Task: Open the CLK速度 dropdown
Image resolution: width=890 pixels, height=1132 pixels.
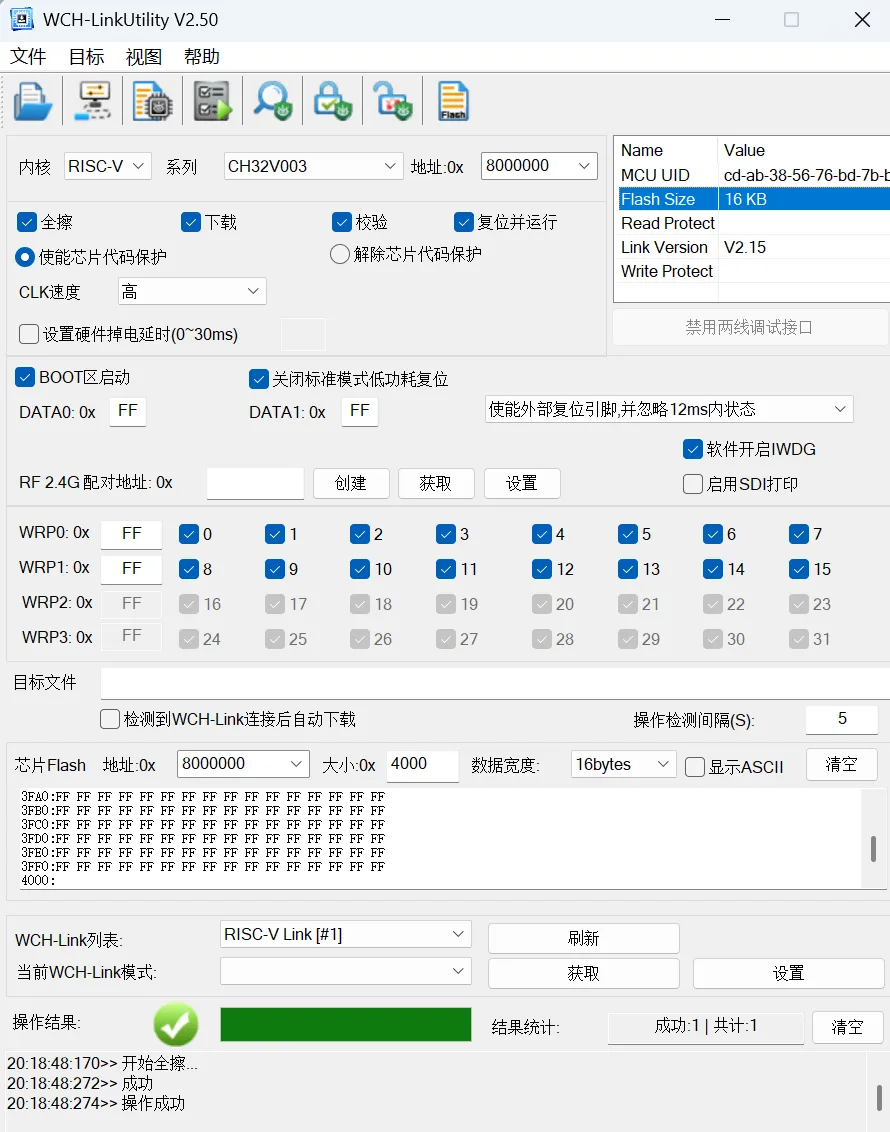Action: pyautogui.click(x=192, y=291)
